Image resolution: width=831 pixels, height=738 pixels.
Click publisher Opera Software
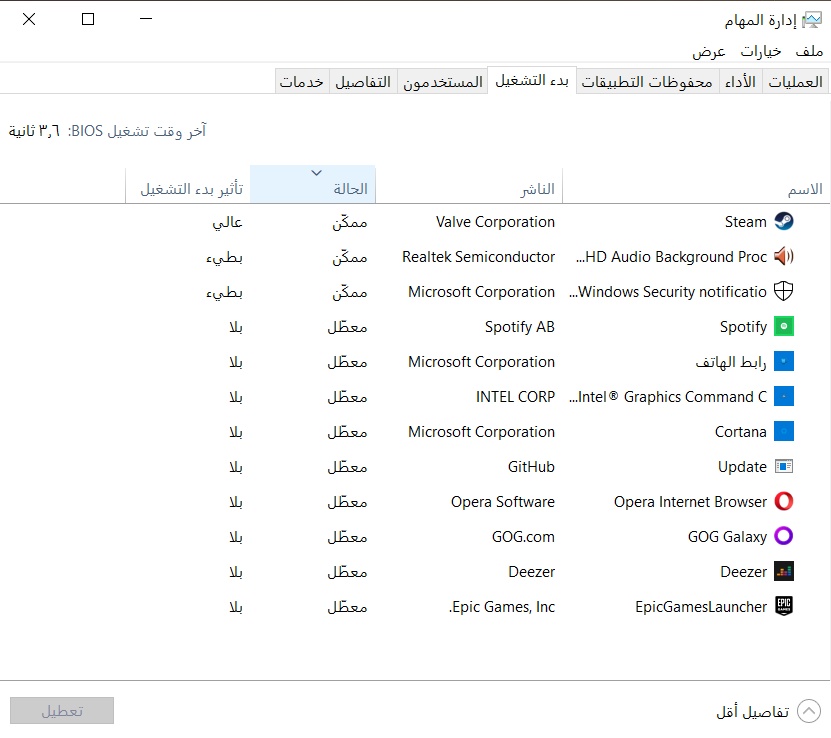(502, 502)
